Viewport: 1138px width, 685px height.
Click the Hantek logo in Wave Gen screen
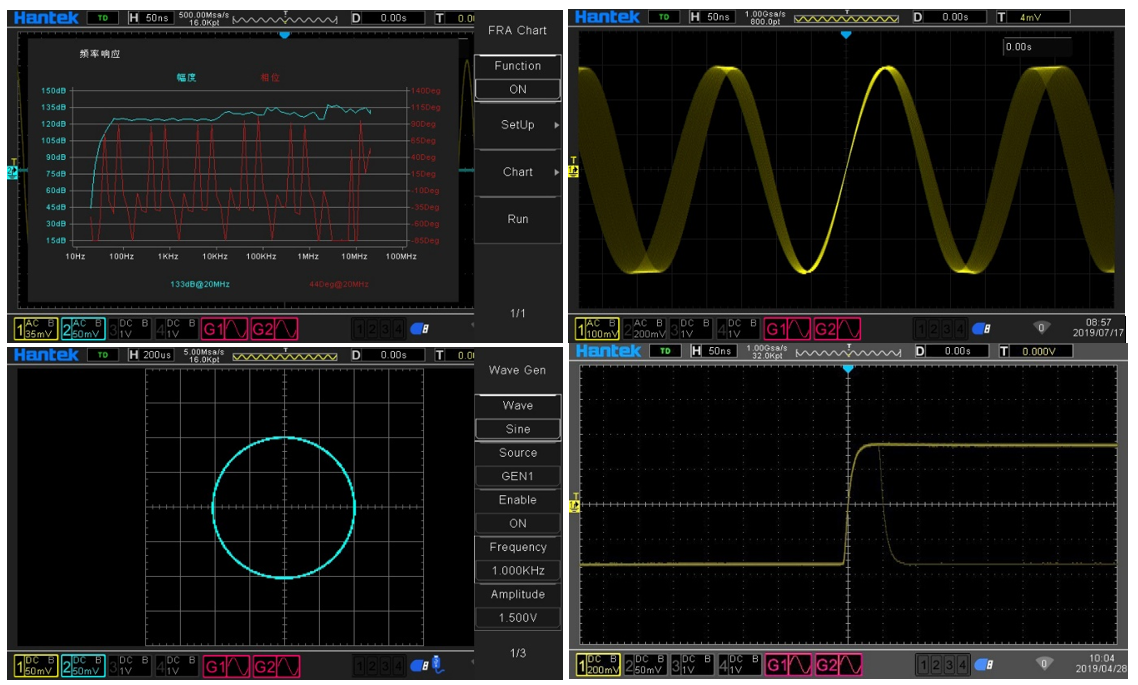pyautogui.click(x=46, y=355)
